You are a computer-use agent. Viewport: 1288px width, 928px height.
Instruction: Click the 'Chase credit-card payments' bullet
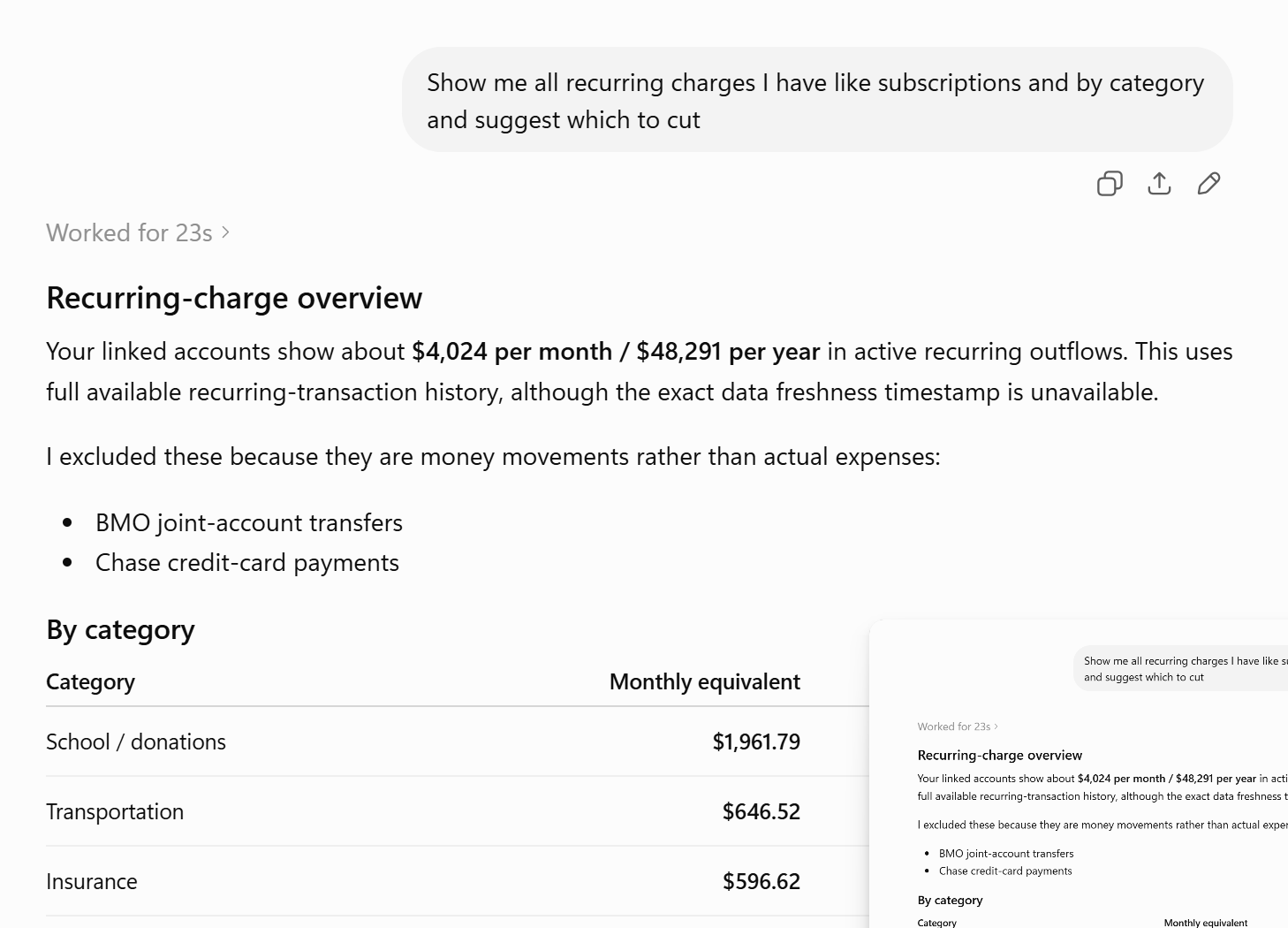click(x=247, y=563)
